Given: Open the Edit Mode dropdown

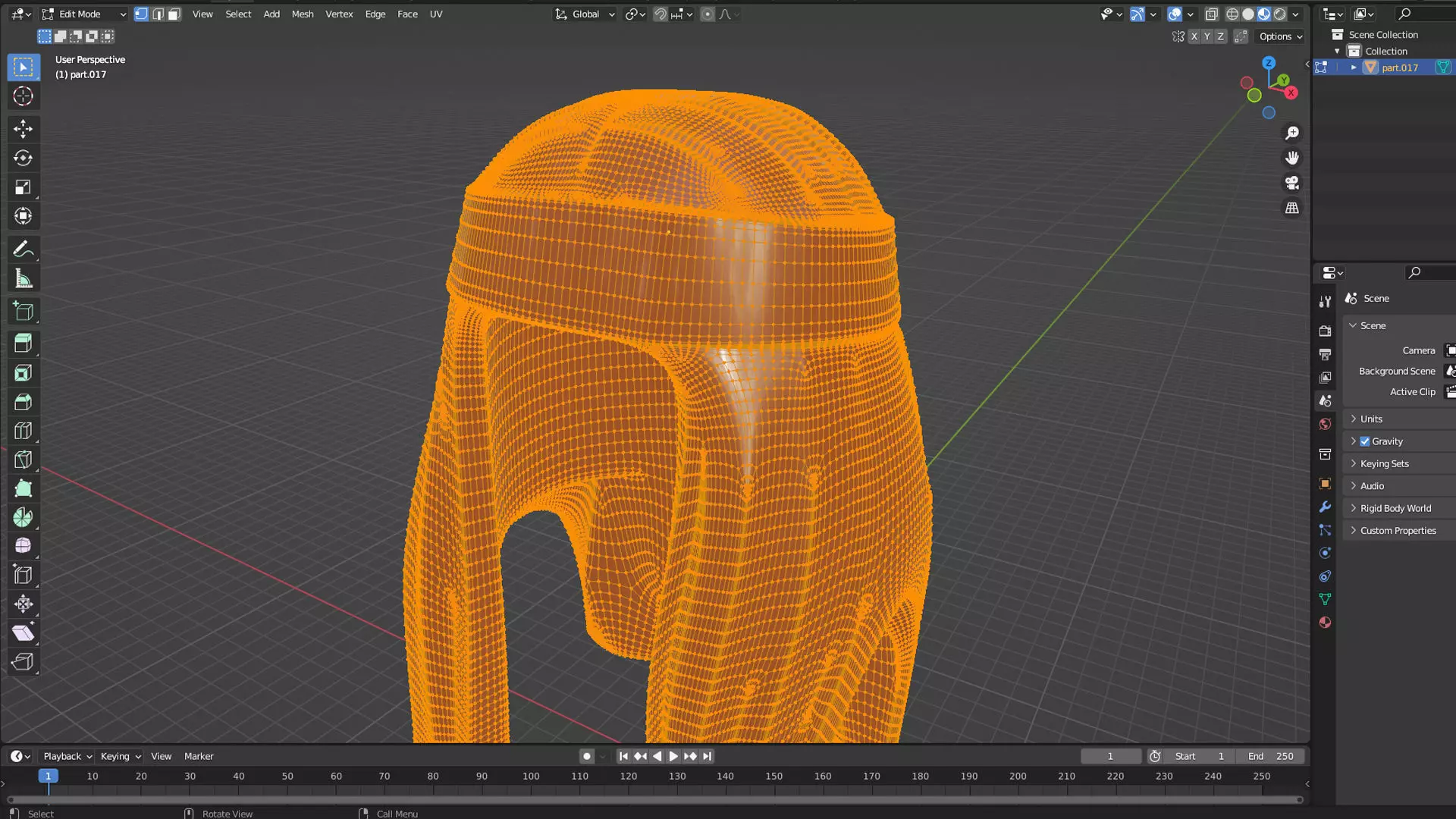Looking at the screenshot, I should (x=84, y=14).
